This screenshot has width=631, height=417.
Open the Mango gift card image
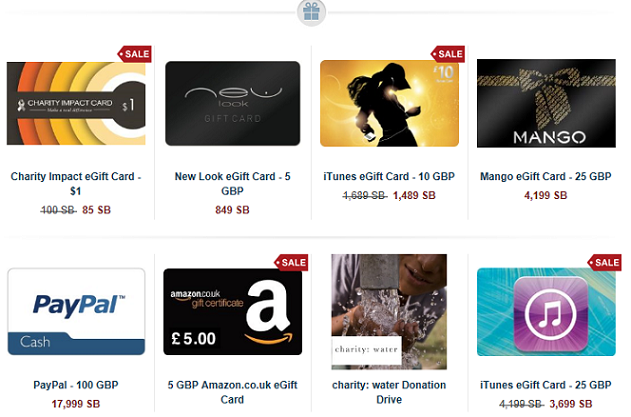[x=546, y=103]
